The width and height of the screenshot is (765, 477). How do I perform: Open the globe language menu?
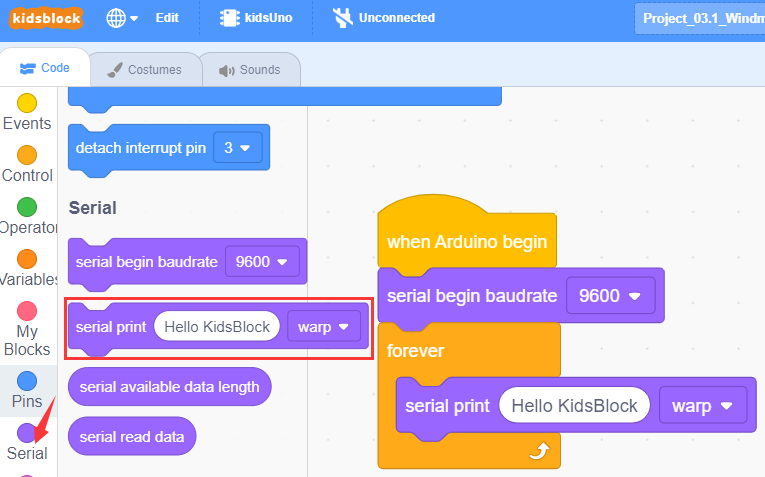[122, 19]
